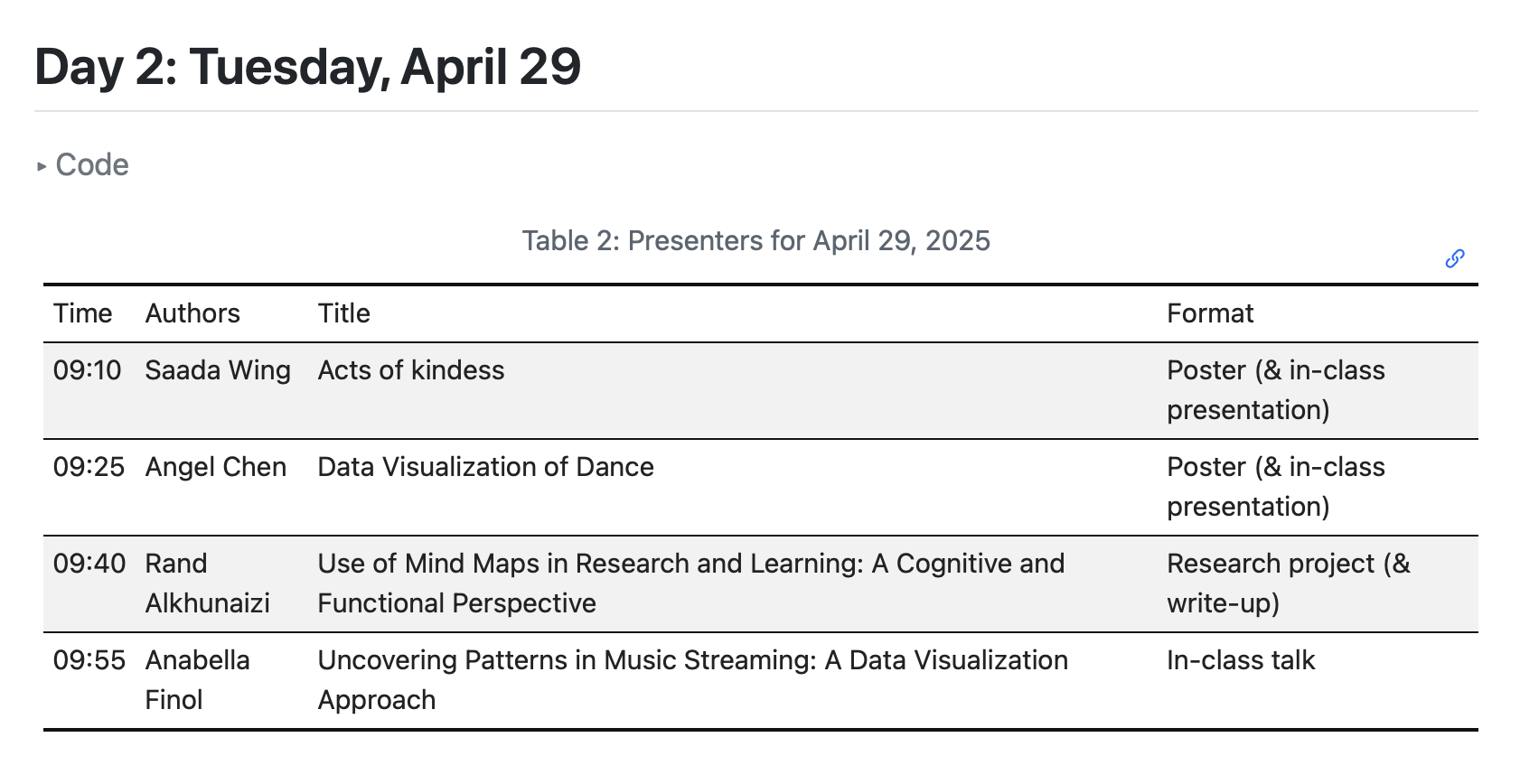This screenshot has height=784, width=1520.
Task: Select the 09:25 time cell
Action: click(x=89, y=467)
